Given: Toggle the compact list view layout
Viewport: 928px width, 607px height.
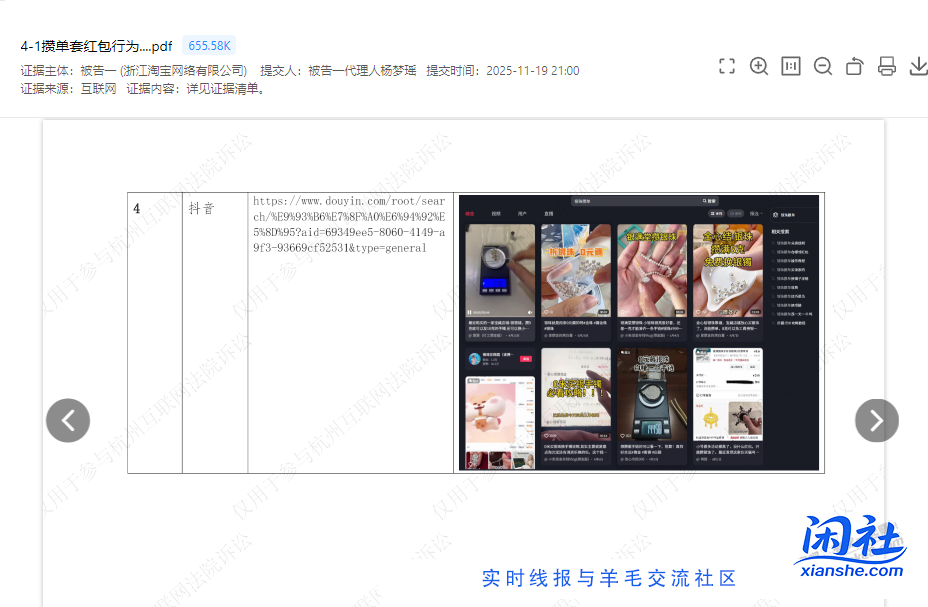Looking at the screenshot, I should [733, 211].
